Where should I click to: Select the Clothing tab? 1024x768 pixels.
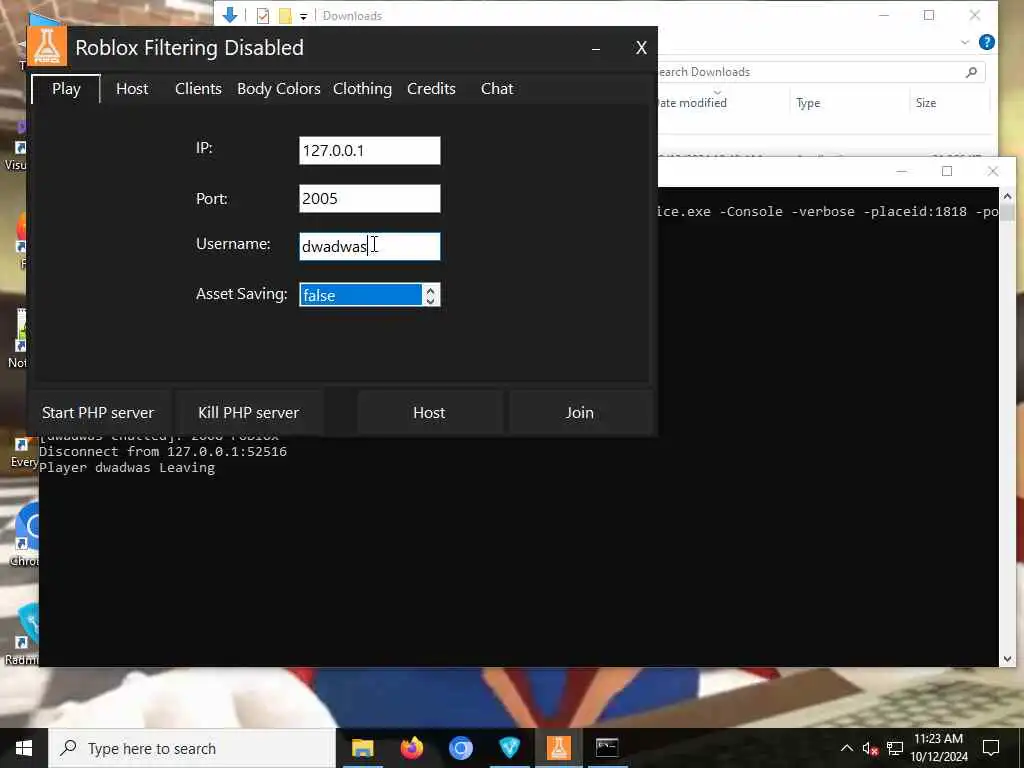pyautogui.click(x=362, y=89)
